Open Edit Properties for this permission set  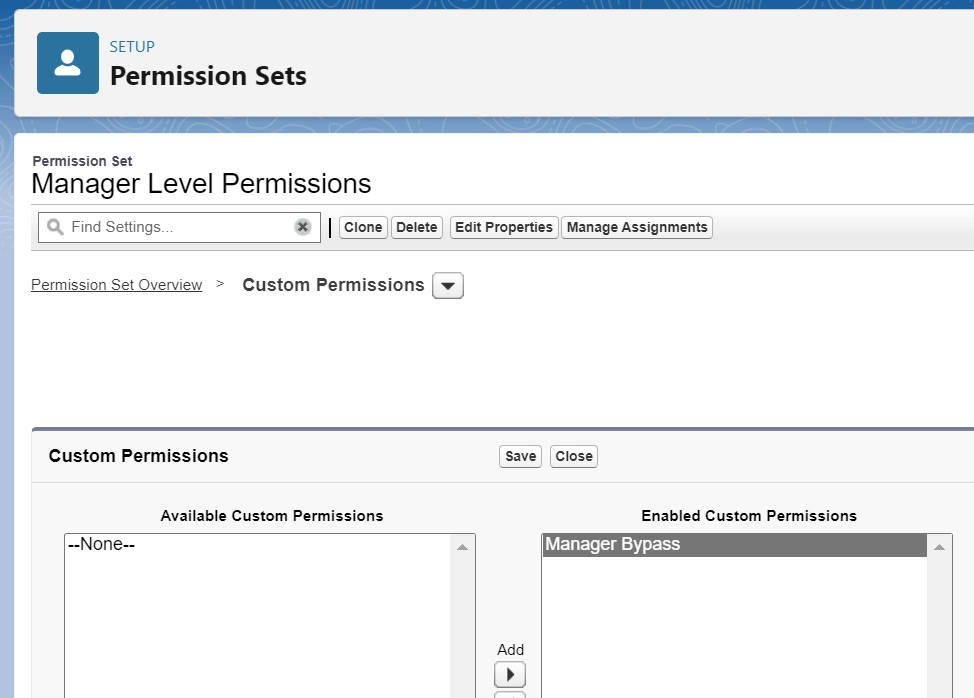coord(503,227)
